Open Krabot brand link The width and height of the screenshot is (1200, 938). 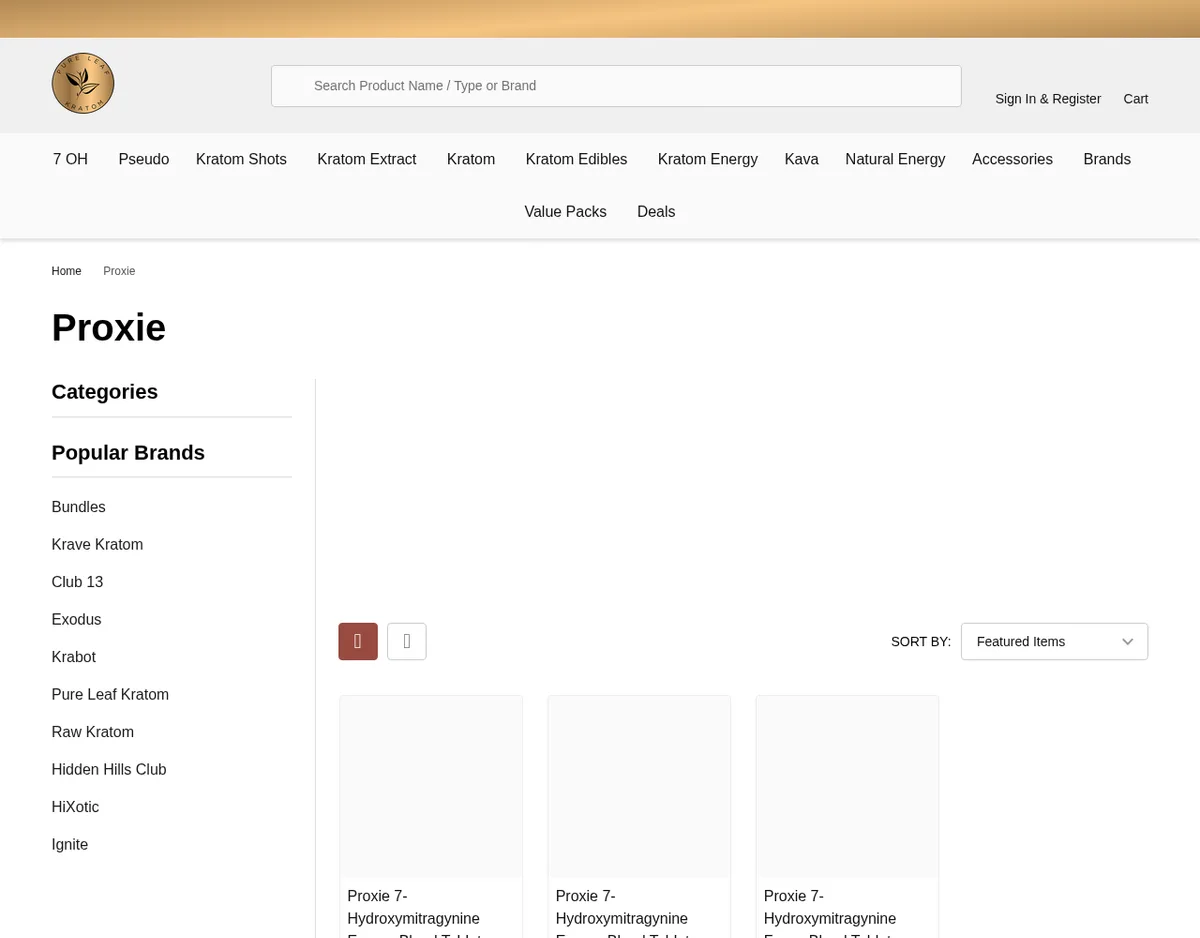pos(74,657)
